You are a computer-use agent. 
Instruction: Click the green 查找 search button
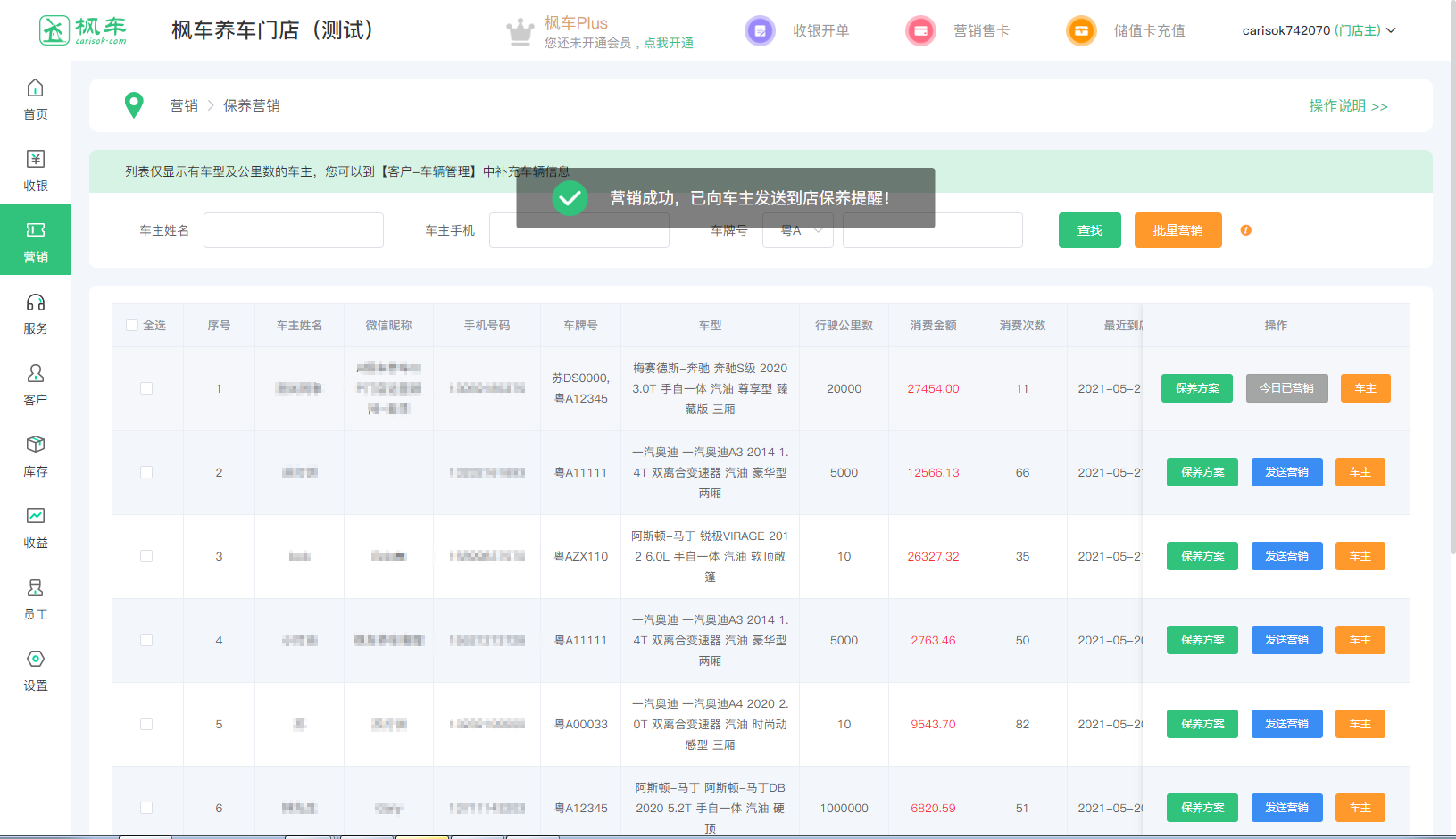(x=1089, y=230)
